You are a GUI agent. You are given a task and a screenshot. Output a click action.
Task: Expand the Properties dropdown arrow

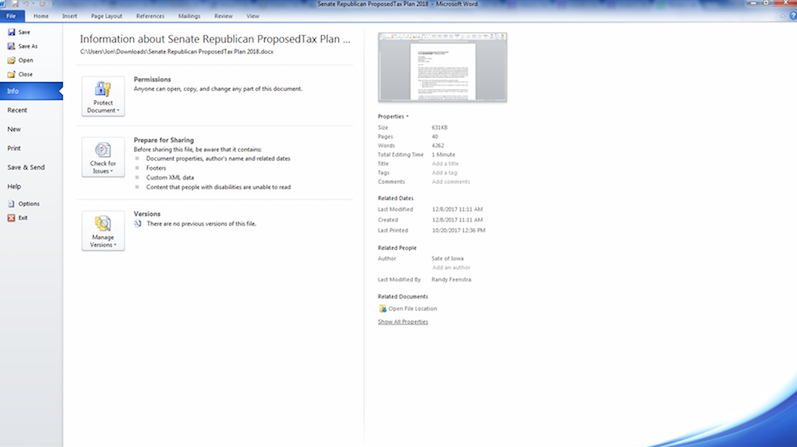coord(407,116)
